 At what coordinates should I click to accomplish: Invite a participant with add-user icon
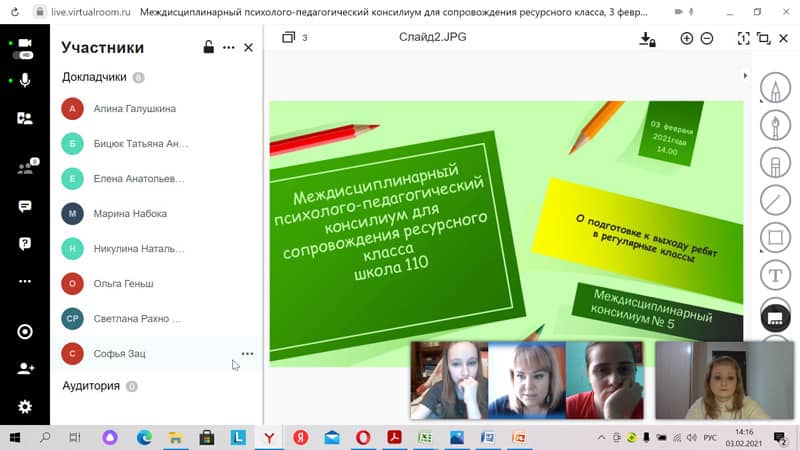[25, 368]
